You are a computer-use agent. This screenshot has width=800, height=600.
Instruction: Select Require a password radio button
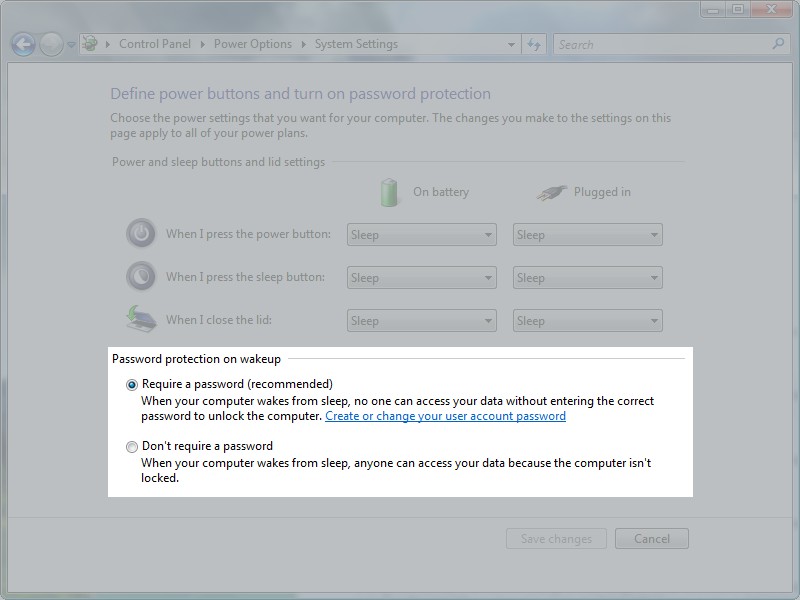132,385
